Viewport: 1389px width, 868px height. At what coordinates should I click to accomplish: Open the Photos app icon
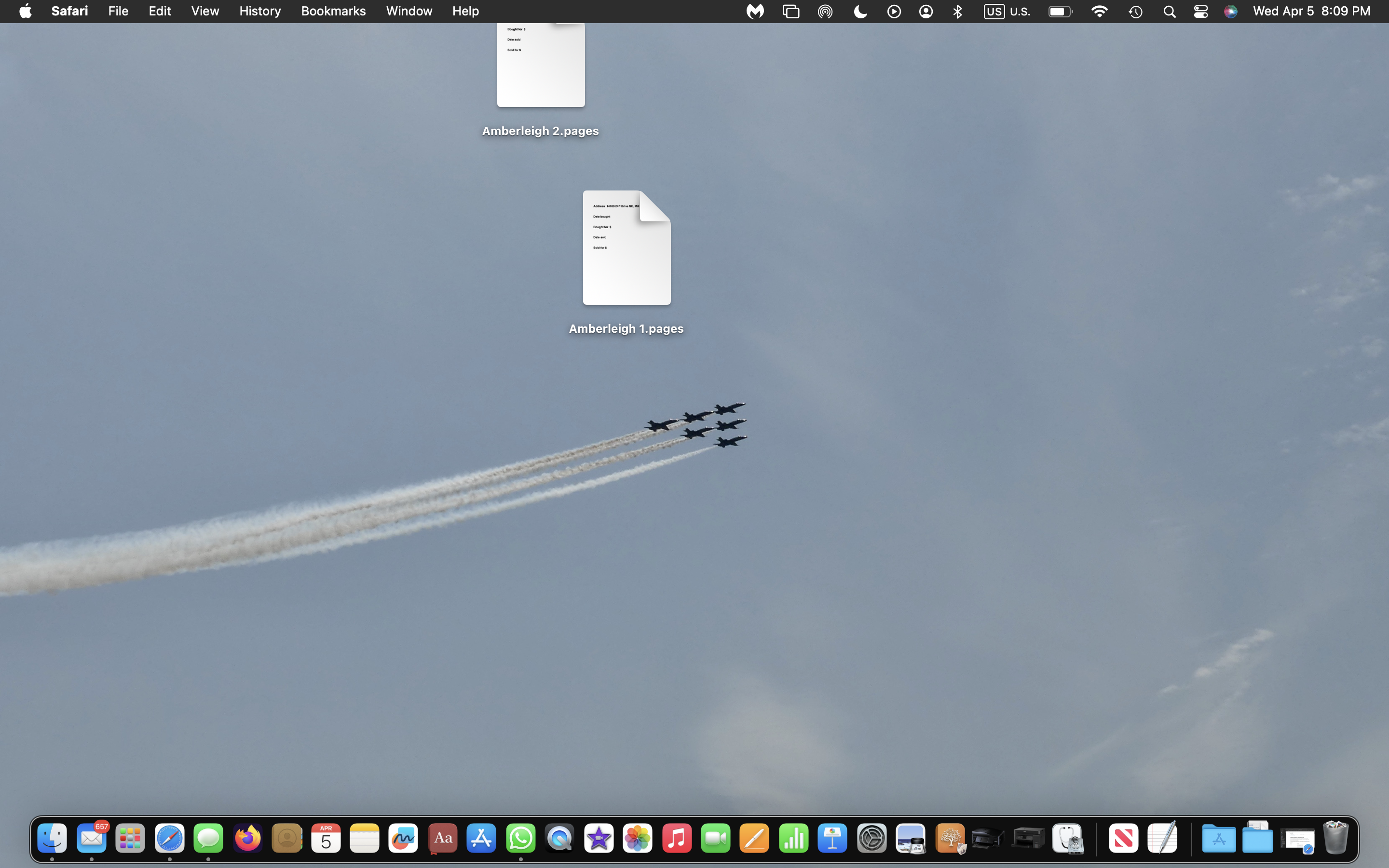(x=638, y=839)
